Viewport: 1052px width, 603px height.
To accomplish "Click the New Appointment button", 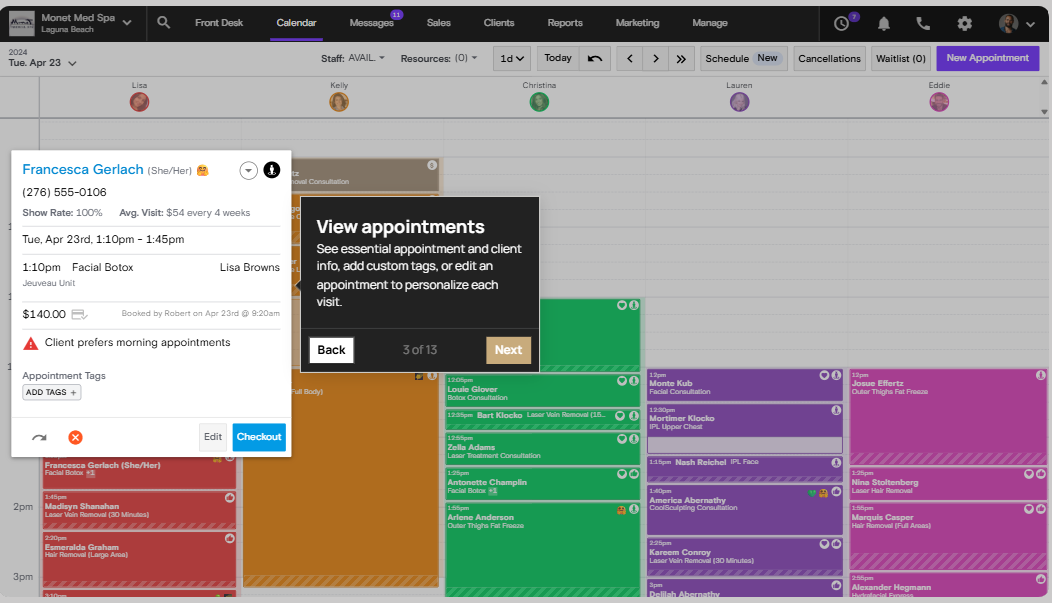I will click(988, 58).
